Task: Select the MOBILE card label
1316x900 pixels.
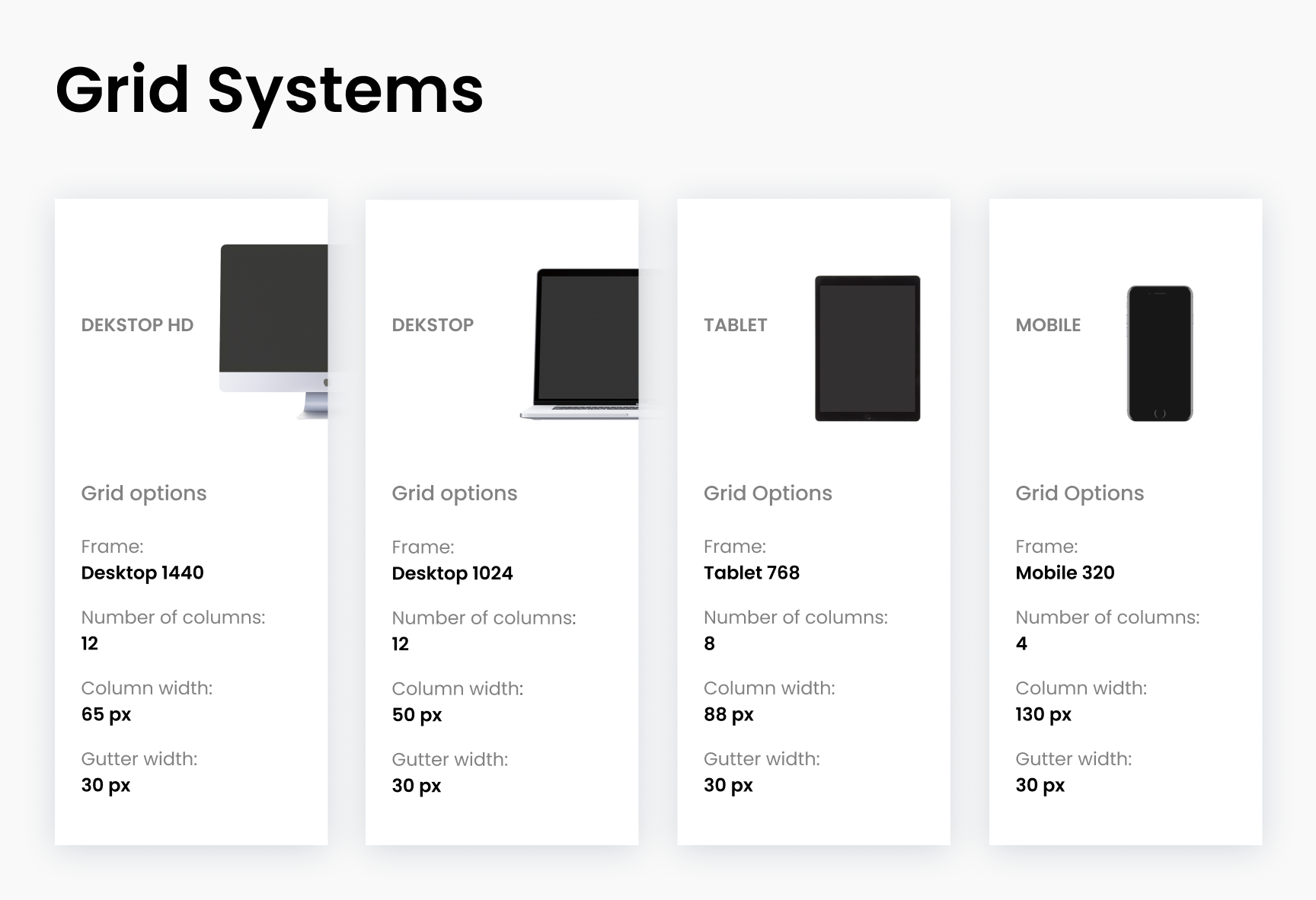Action: point(1049,324)
